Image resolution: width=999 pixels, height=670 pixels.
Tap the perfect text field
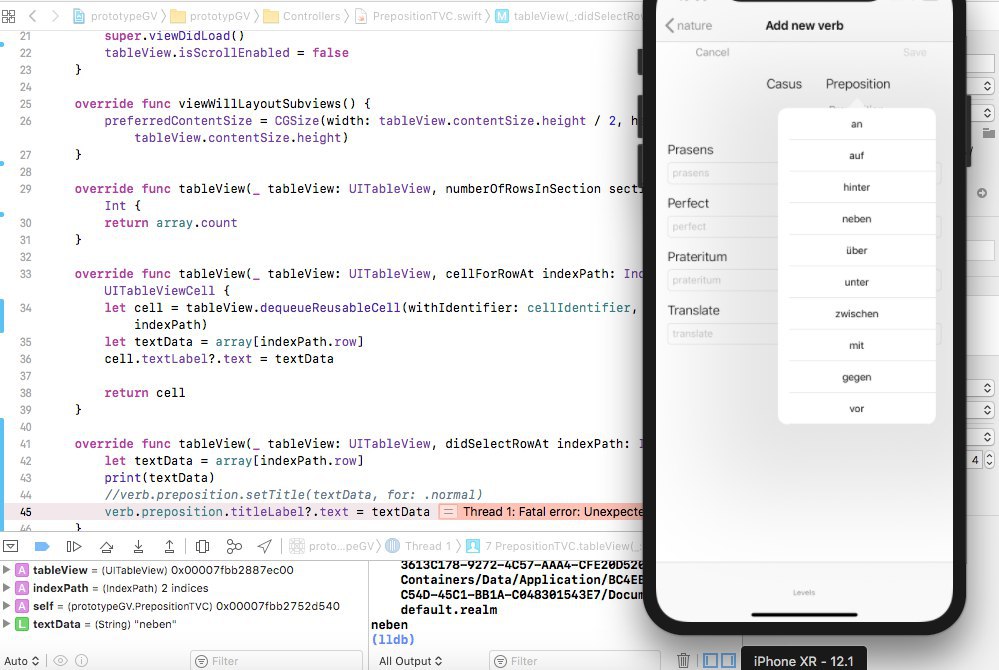click(x=722, y=227)
